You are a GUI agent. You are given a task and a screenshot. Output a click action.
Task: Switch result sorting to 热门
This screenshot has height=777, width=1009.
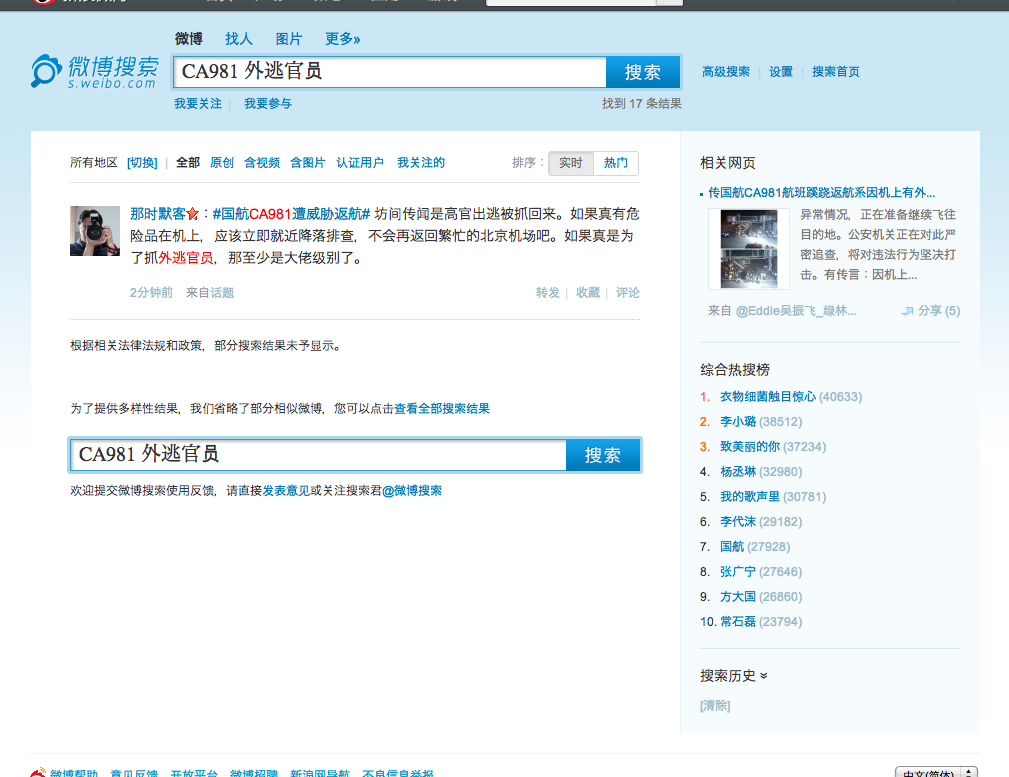click(616, 163)
